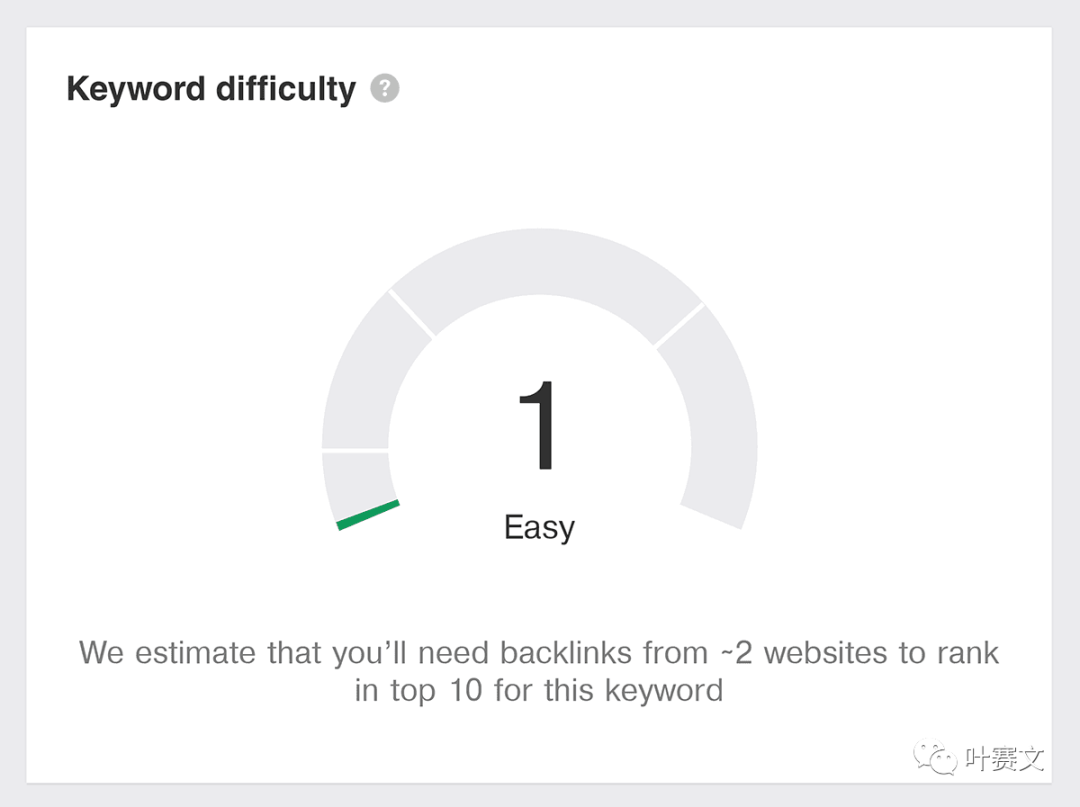Click the word 'backlinks' in description

tap(565, 653)
